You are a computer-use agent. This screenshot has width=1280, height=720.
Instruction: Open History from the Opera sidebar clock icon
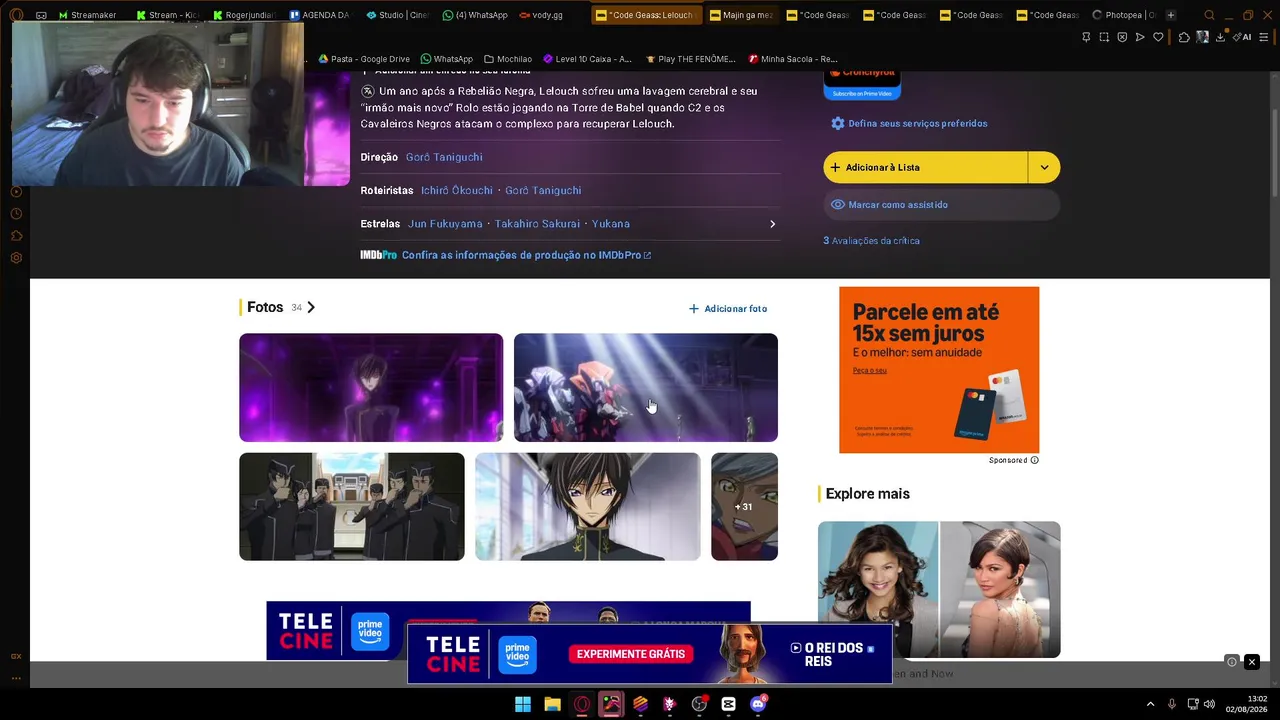16,214
